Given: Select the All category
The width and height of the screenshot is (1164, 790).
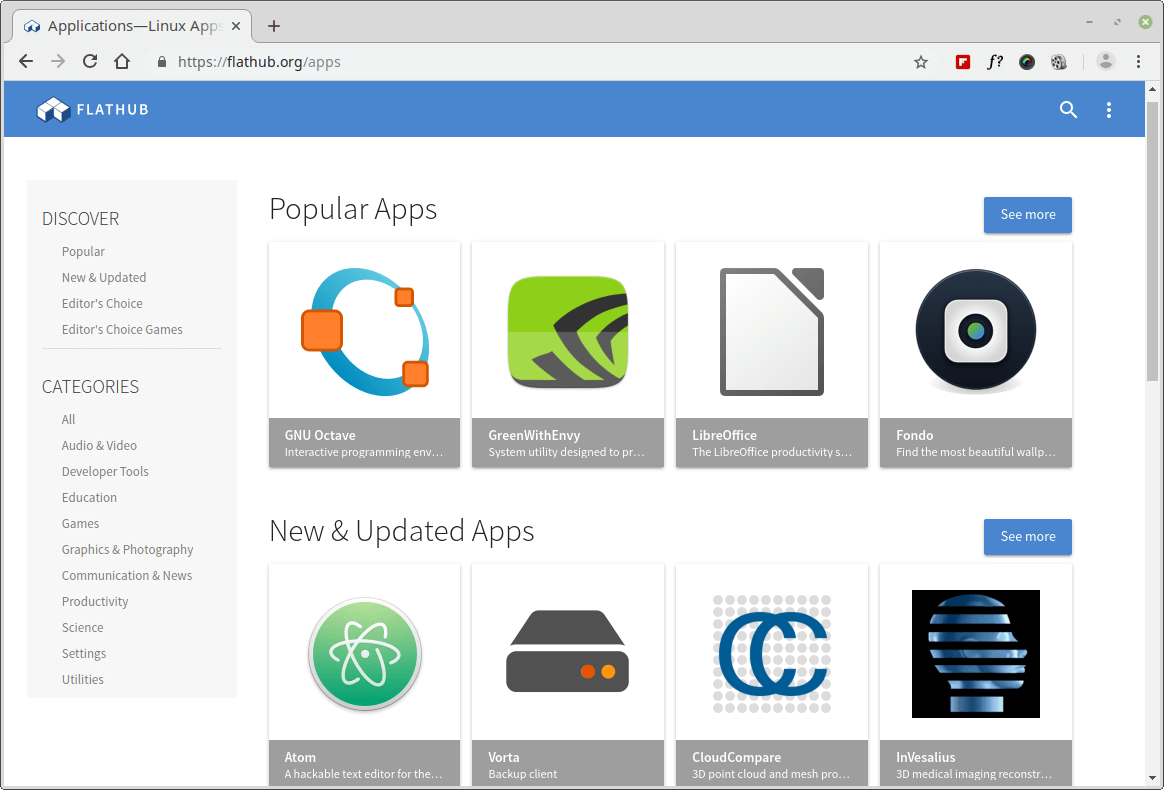Looking at the screenshot, I should point(68,420).
